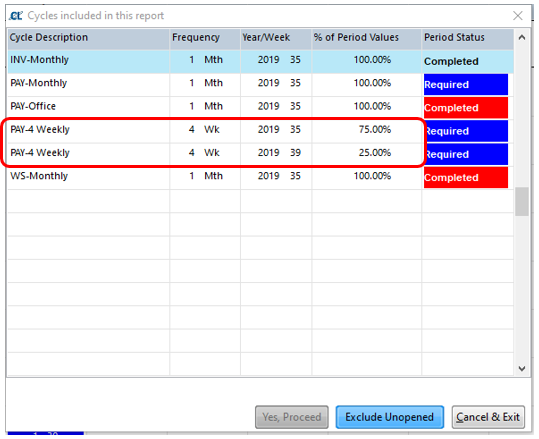539x439 pixels.
Task: Click the Cancel & Exit button
Action: point(488,417)
